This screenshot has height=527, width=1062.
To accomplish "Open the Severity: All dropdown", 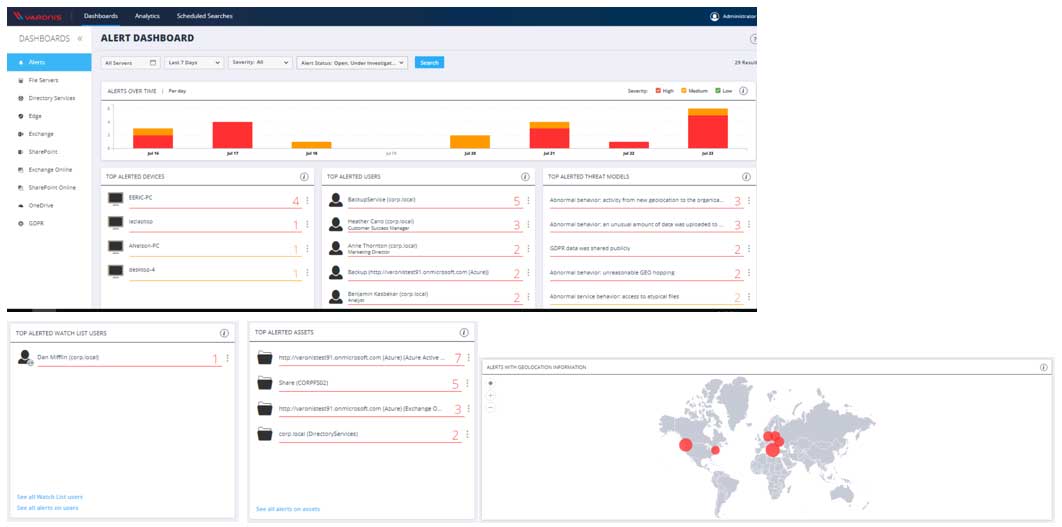I will tap(260, 62).
